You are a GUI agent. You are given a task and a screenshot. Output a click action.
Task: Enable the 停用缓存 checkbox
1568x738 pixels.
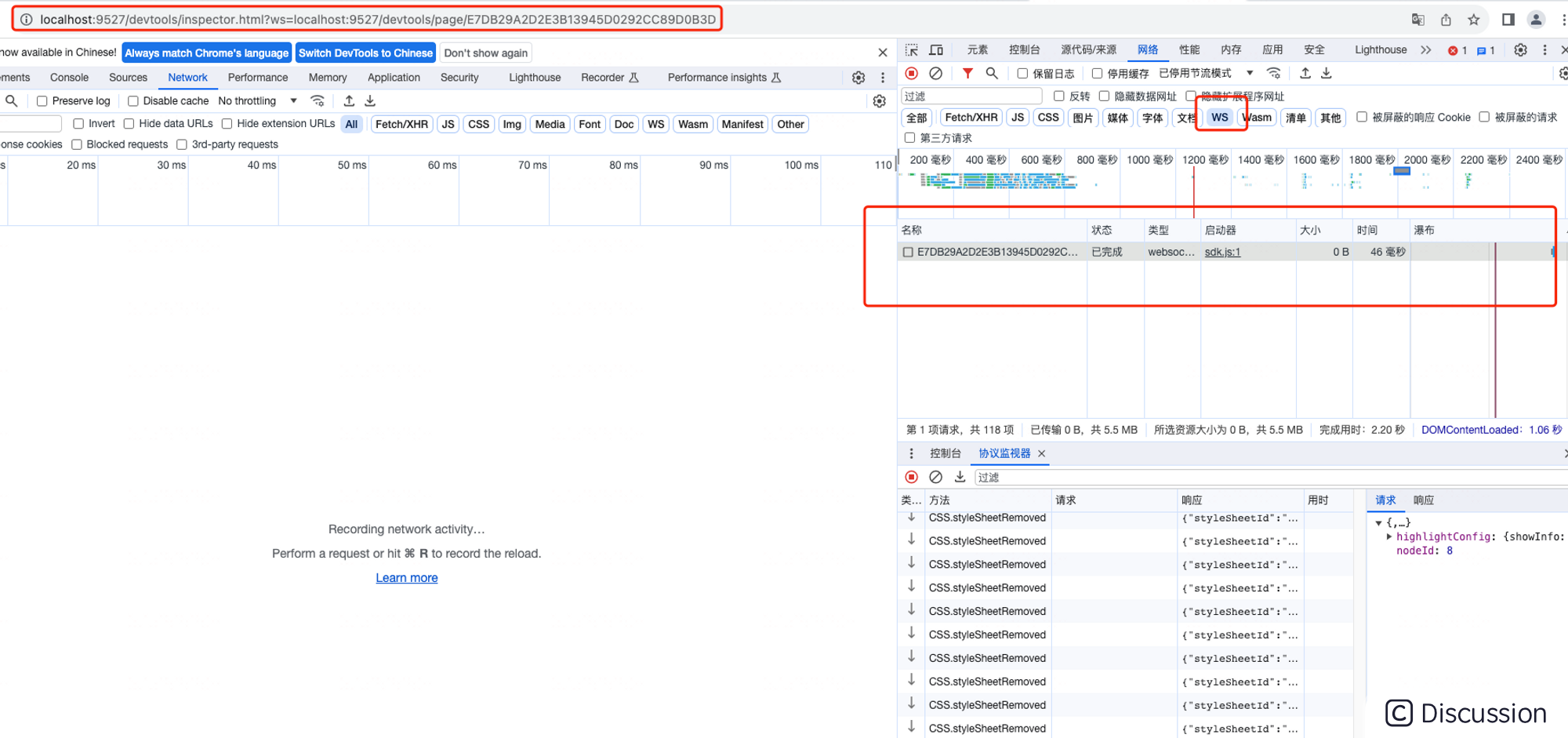click(x=1097, y=73)
